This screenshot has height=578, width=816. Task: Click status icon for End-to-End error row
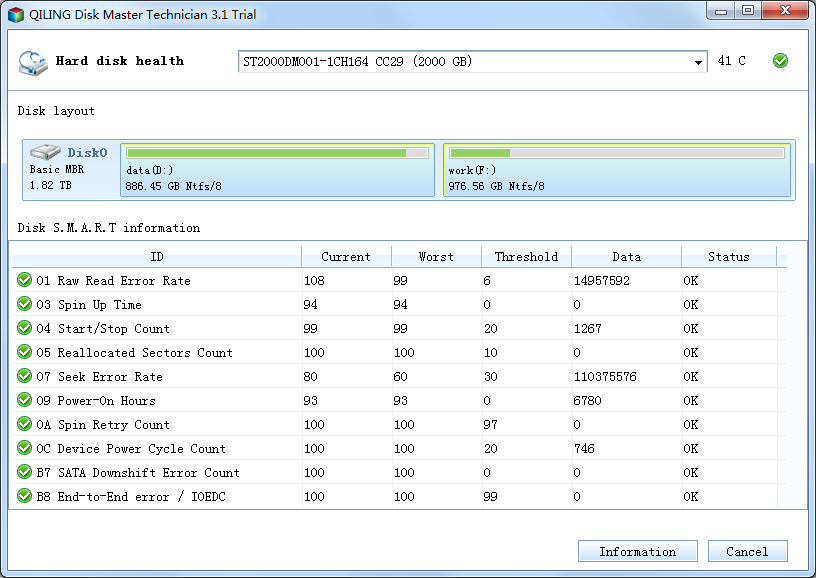tap(24, 496)
